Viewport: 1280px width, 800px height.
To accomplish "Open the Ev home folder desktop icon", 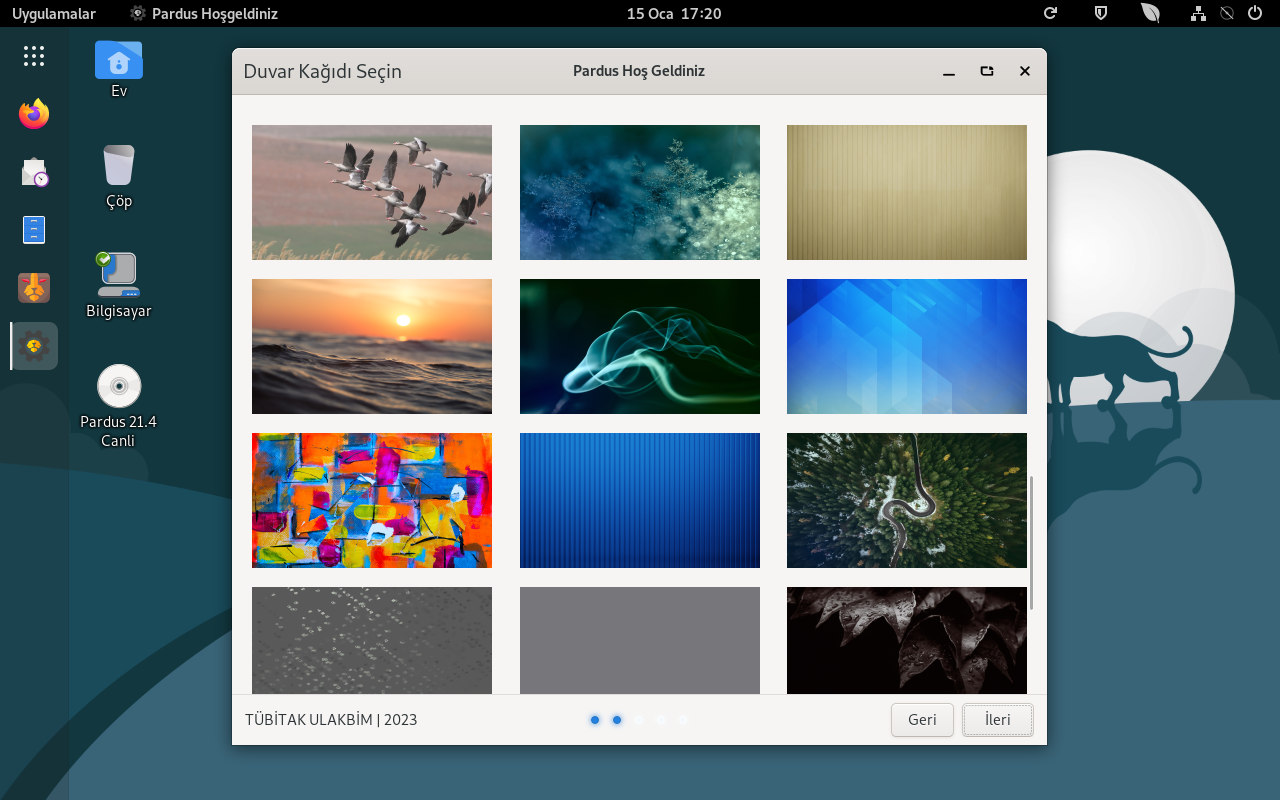I will [x=119, y=69].
